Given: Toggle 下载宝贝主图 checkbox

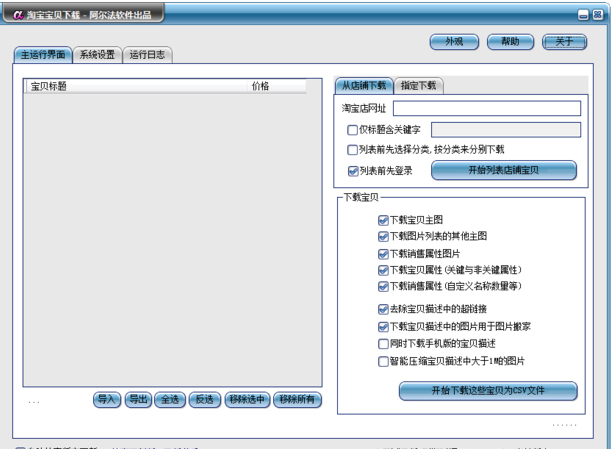Looking at the screenshot, I should (x=383, y=220).
